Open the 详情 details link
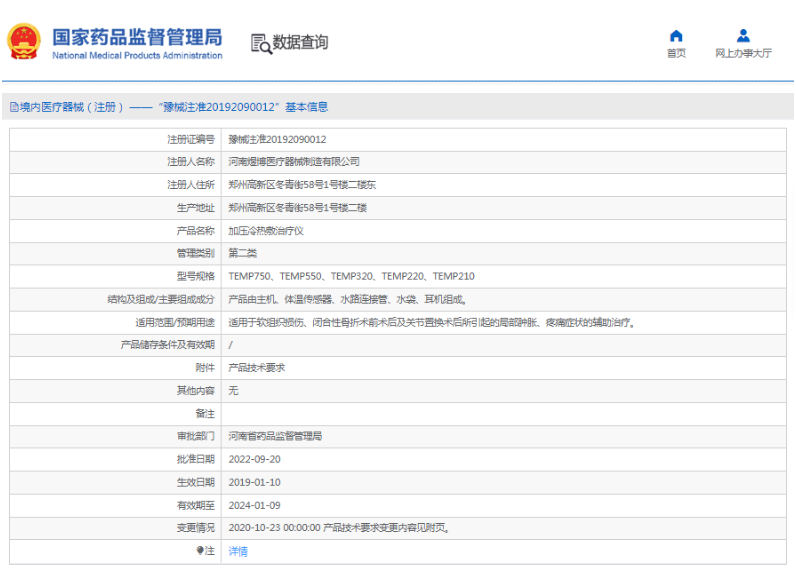 pyautogui.click(x=238, y=551)
